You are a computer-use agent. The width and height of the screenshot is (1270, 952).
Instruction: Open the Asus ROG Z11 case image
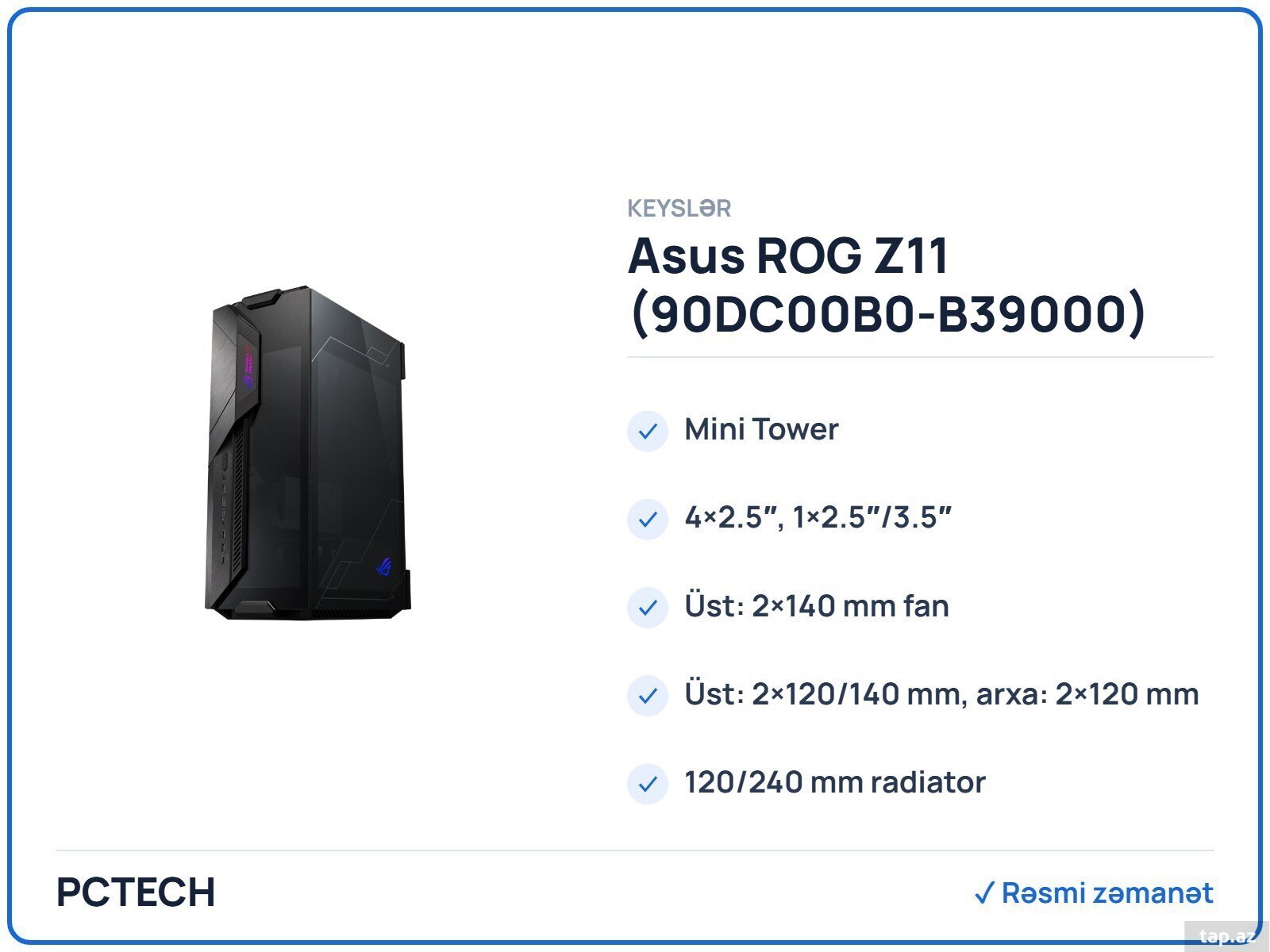[x=308, y=453]
